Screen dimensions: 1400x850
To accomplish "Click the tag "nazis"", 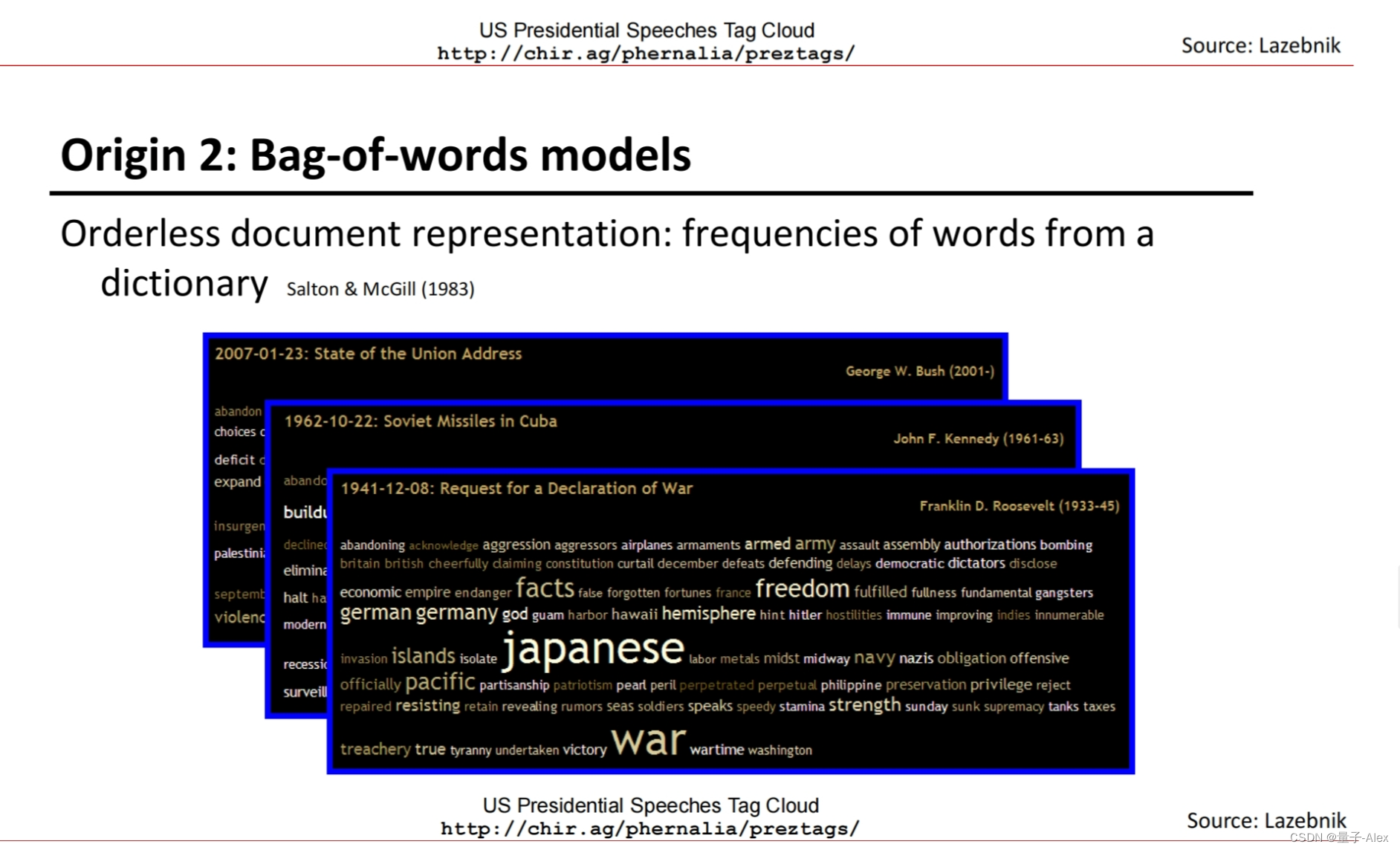I will (x=915, y=658).
